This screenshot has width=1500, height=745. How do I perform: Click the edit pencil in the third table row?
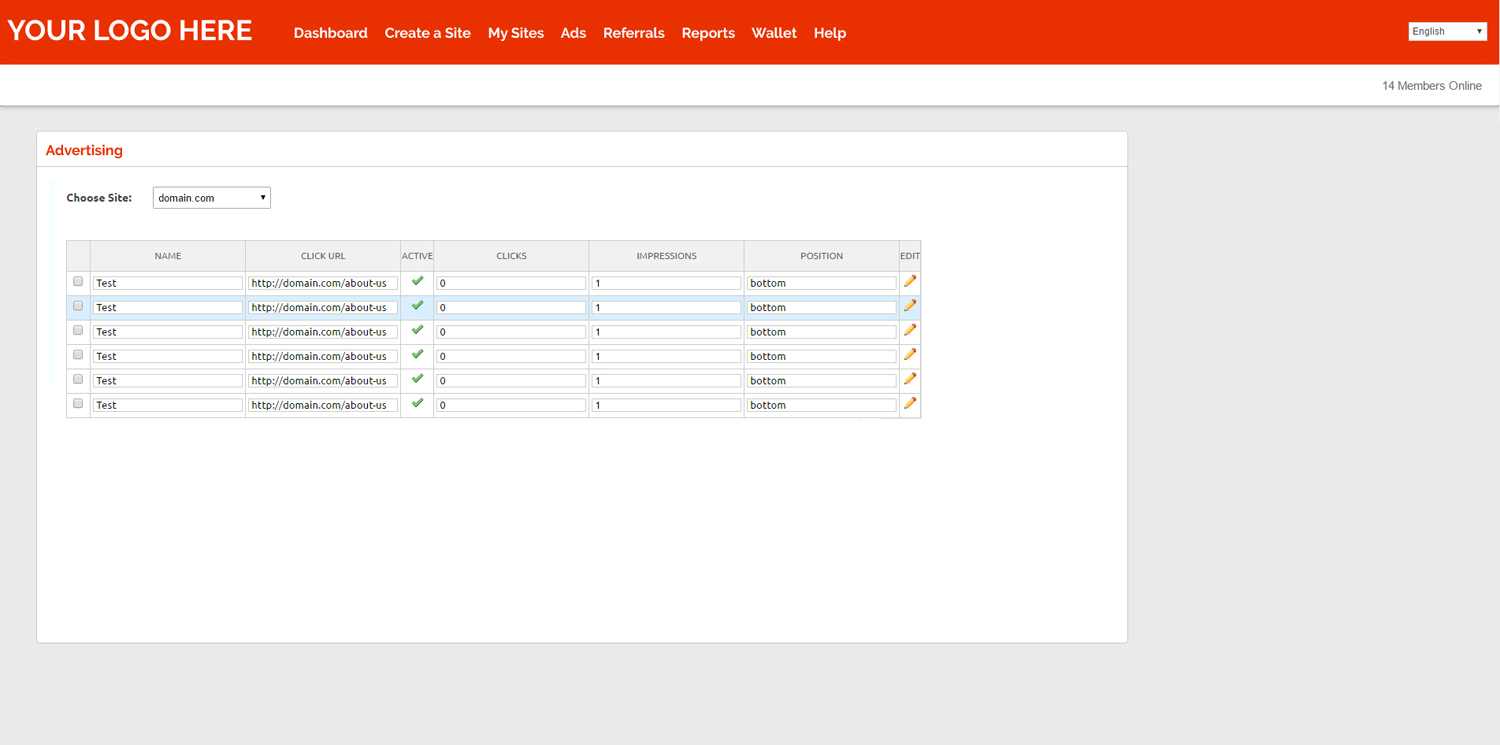910,330
